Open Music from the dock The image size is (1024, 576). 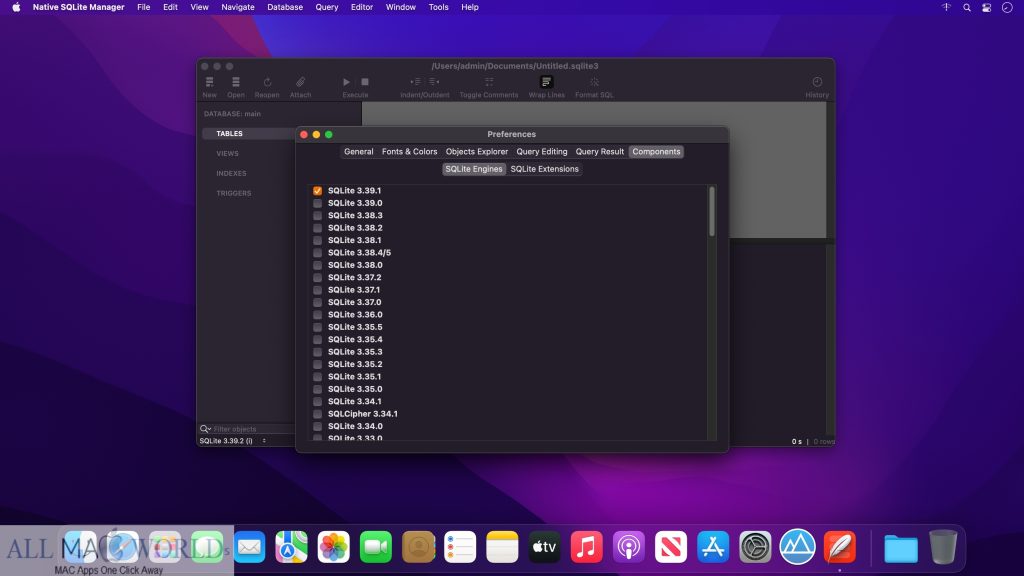[x=586, y=547]
